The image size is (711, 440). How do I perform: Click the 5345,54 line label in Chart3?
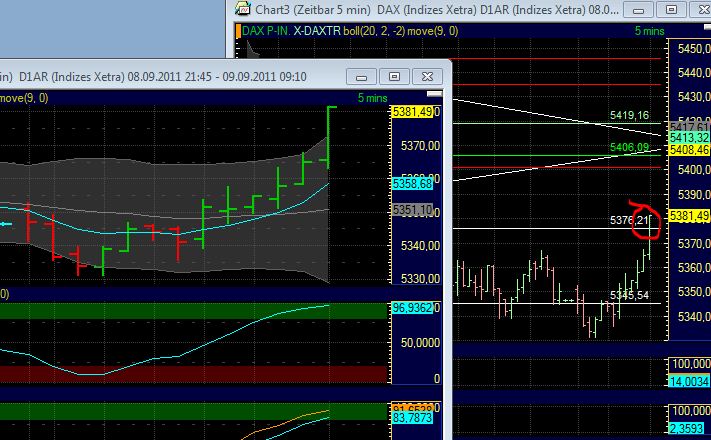(629, 295)
